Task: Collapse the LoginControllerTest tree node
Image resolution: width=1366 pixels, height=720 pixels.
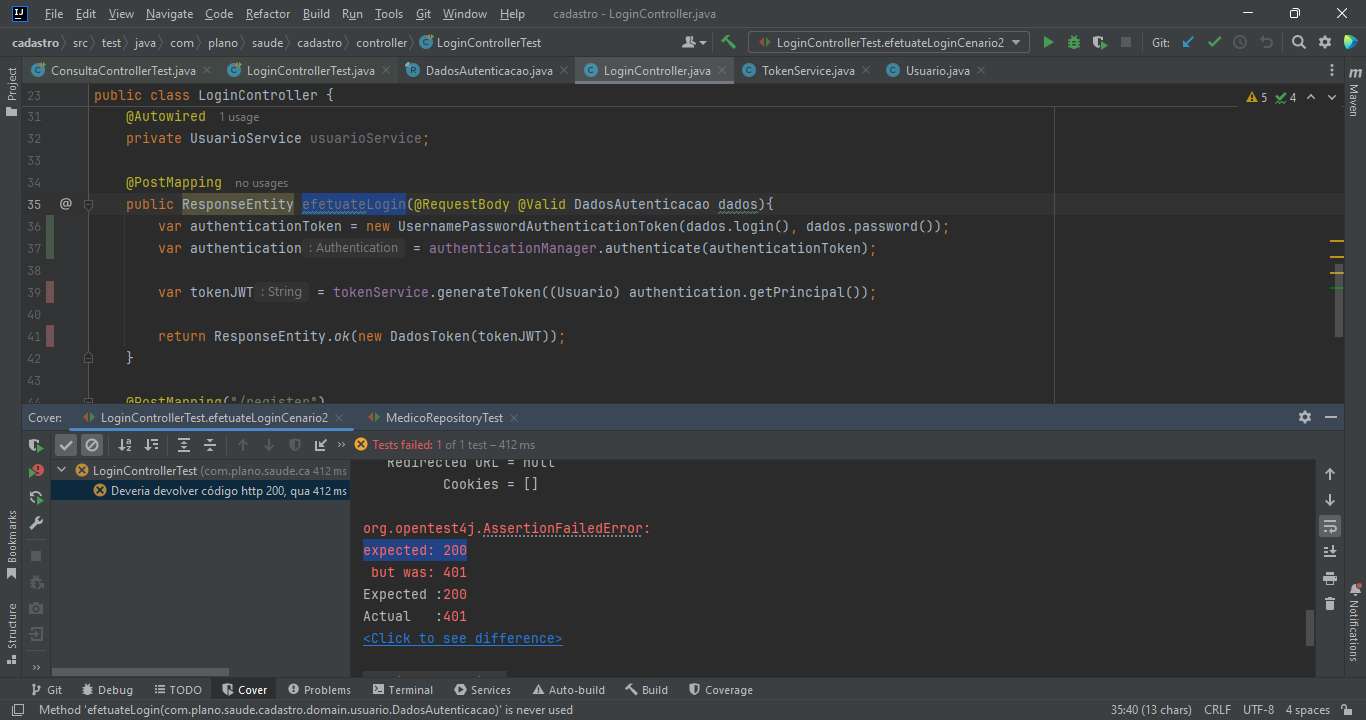Action: pos(62,470)
